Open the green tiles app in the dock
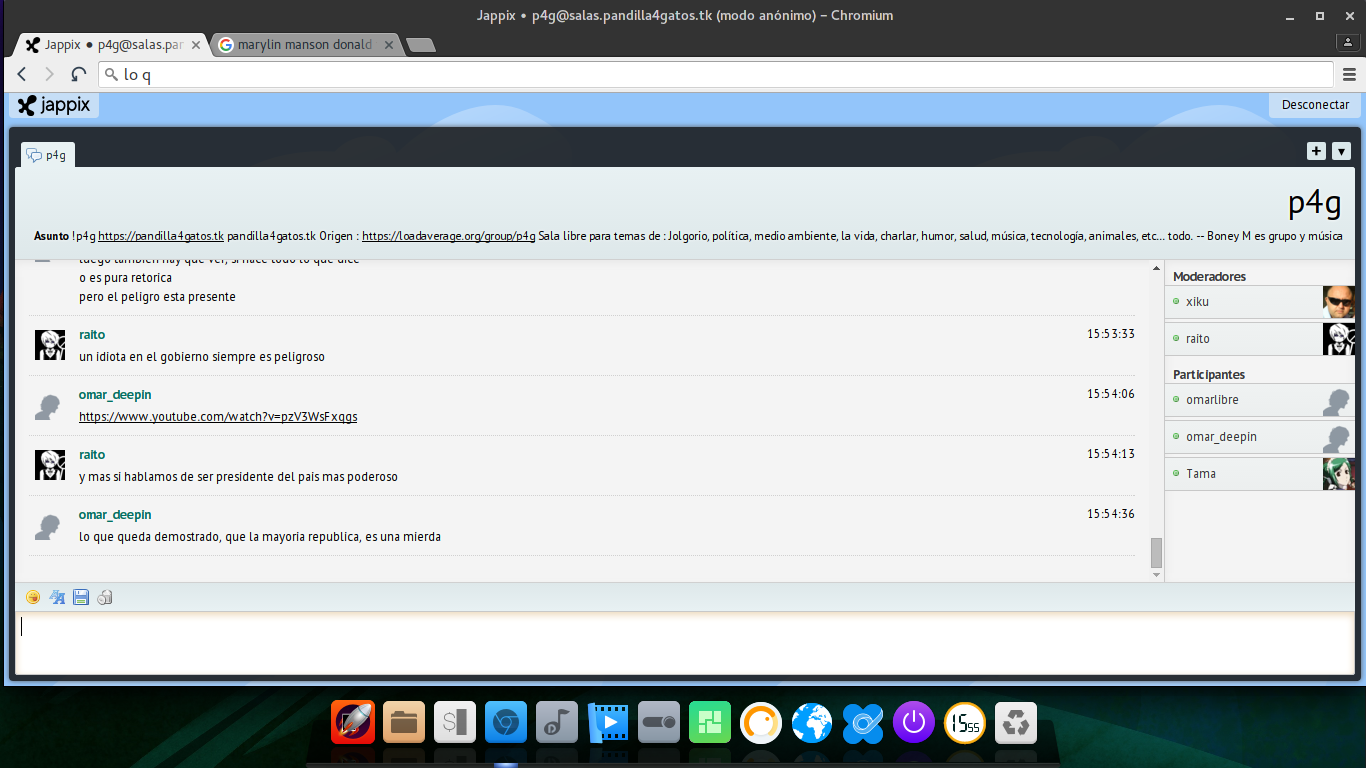Screen dimensions: 1366x768 click(710, 722)
